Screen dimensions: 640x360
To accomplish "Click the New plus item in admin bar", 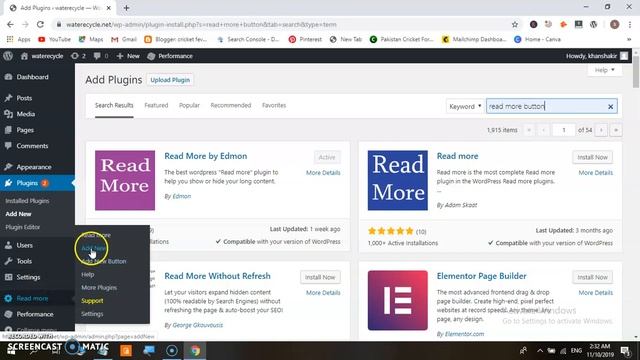I will coord(128,56).
